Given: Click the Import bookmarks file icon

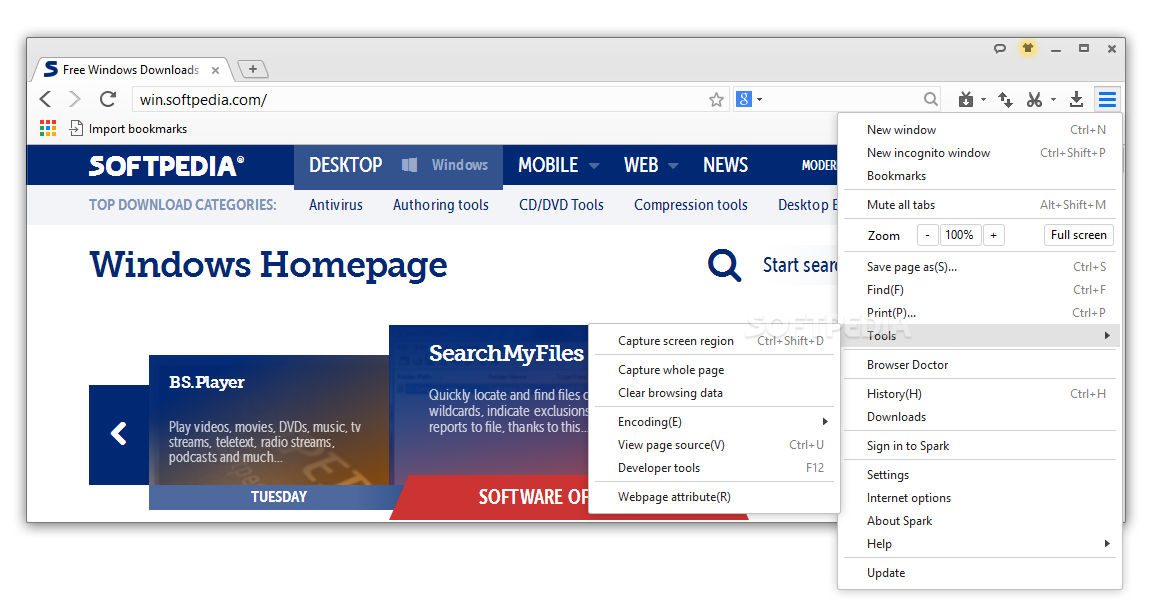Looking at the screenshot, I should tap(76, 129).
